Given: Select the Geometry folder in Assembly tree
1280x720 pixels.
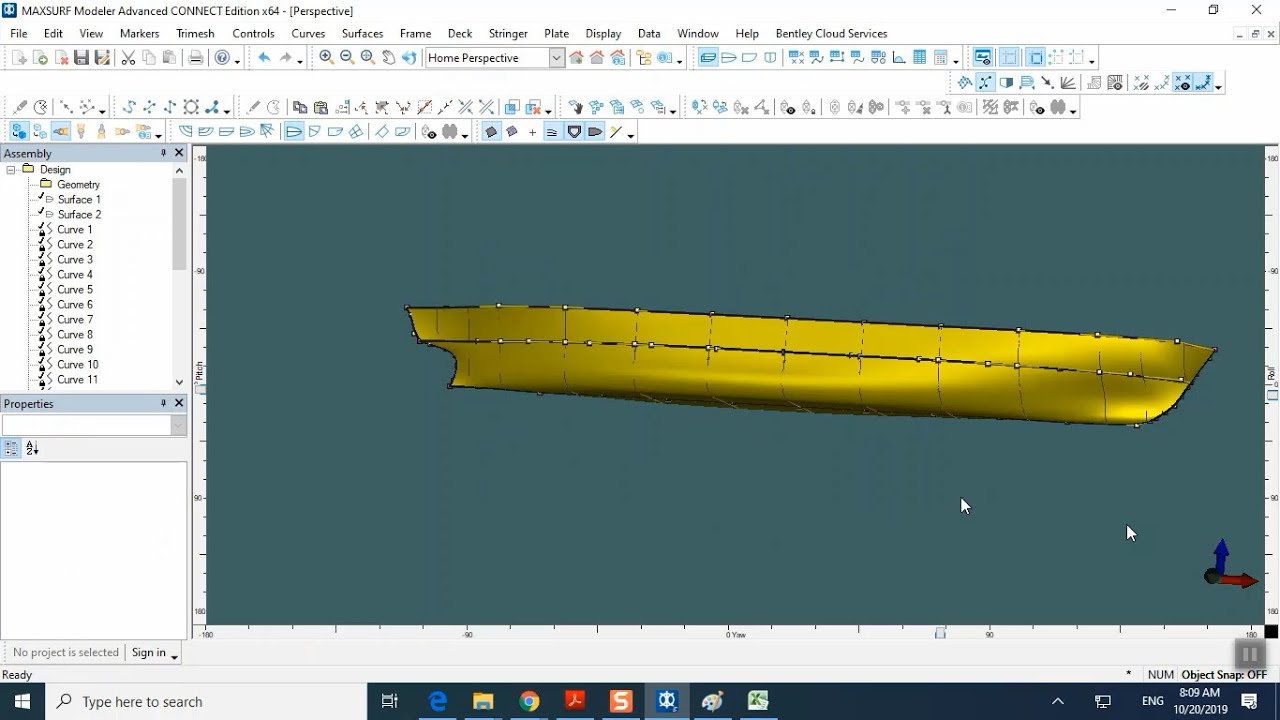Looking at the screenshot, I should point(78,184).
